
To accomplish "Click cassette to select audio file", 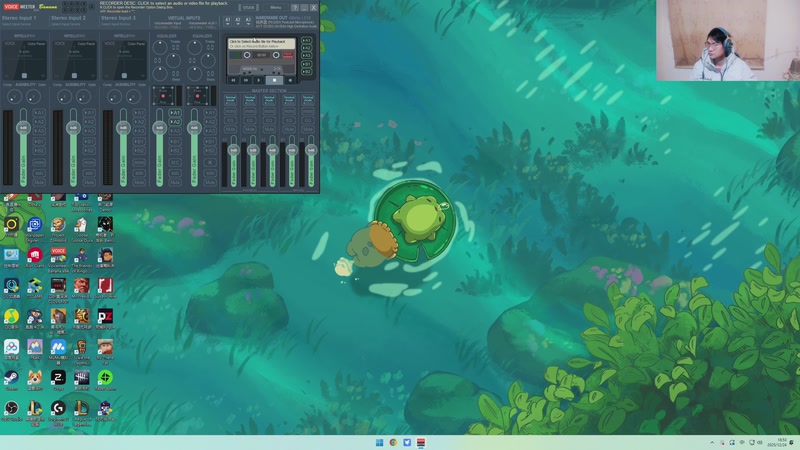I will tap(261, 44).
